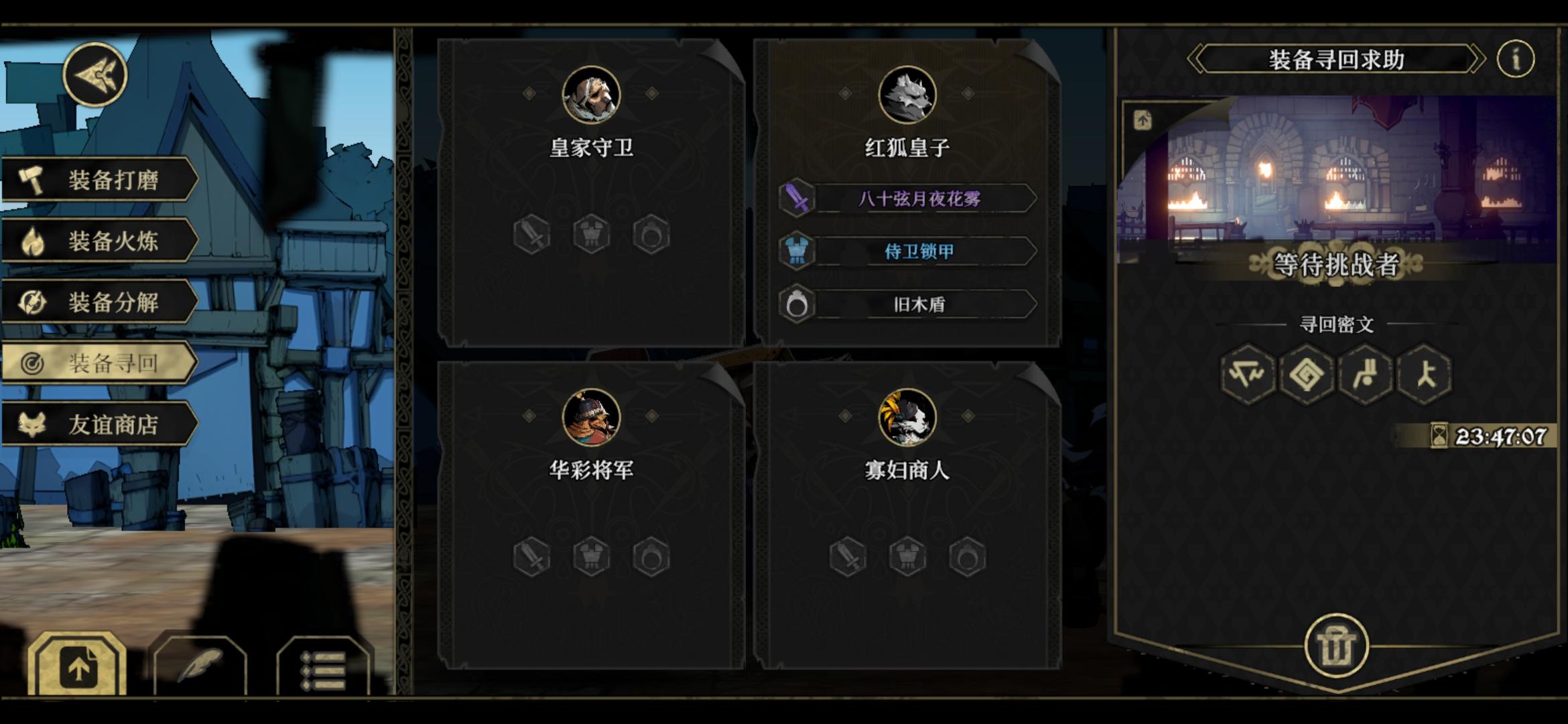Click the diamond-shaped 寻回密文 rune
The width and height of the screenshot is (1568, 724).
click(x=1306, y=374)
